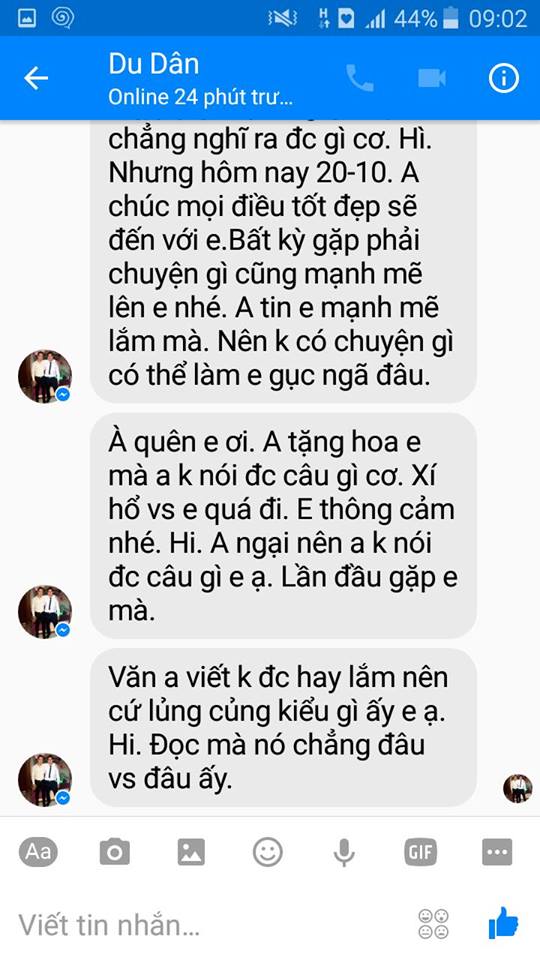
Task: Tap the microphone to record voice
Action: [344, 852]
